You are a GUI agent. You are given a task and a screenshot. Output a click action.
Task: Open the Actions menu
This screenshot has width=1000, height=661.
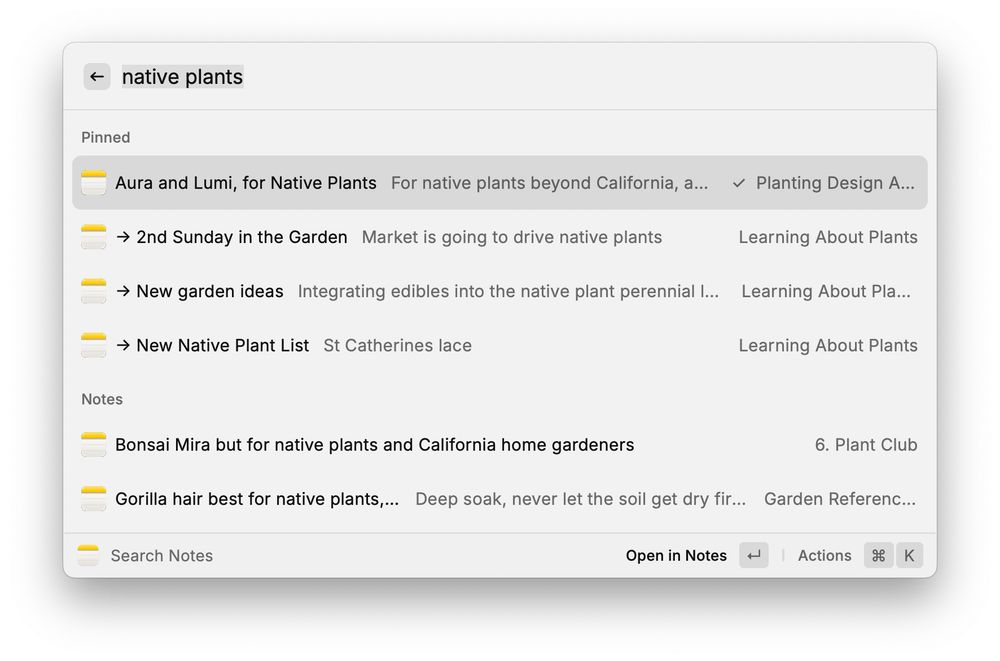pyautogui.click(x=824, y=556)
